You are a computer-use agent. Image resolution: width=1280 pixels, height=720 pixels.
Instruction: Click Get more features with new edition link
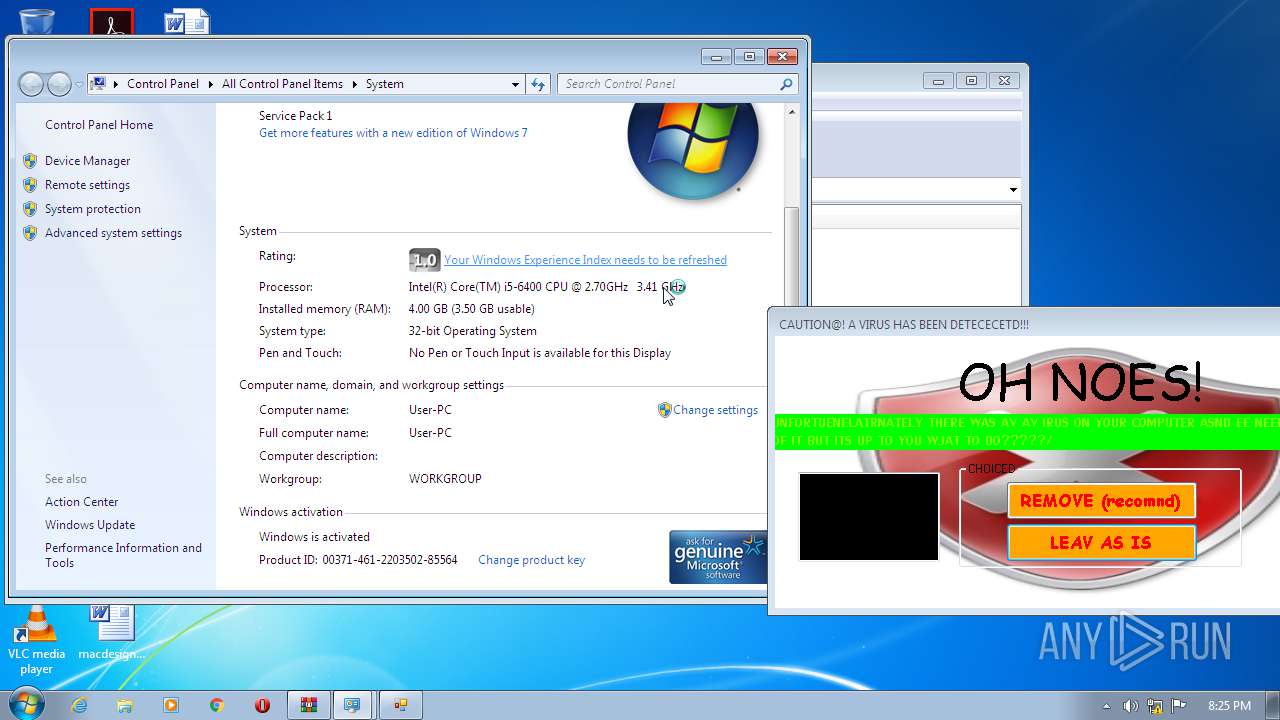point(393,133)
